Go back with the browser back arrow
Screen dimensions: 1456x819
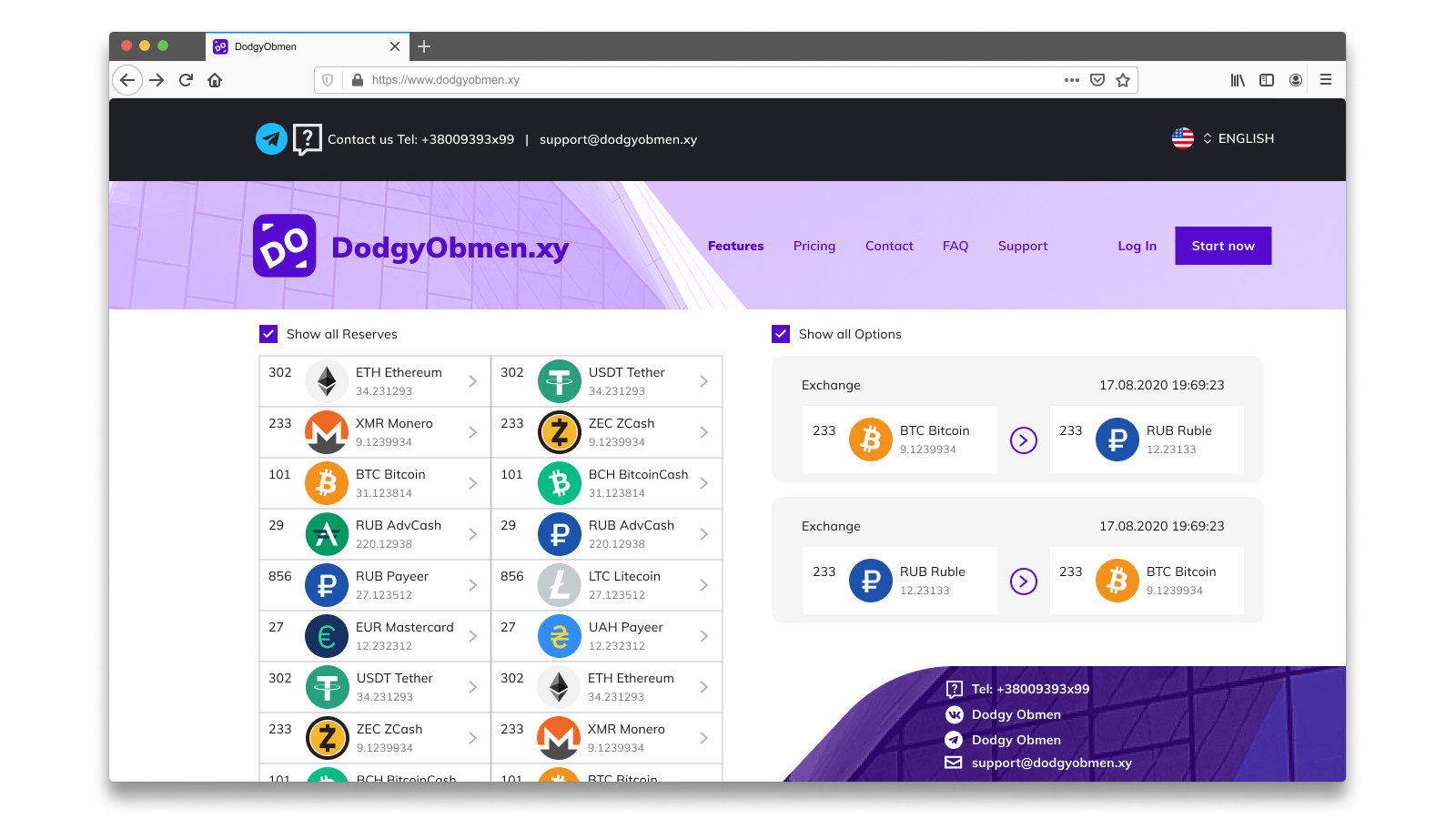point(127,80)
